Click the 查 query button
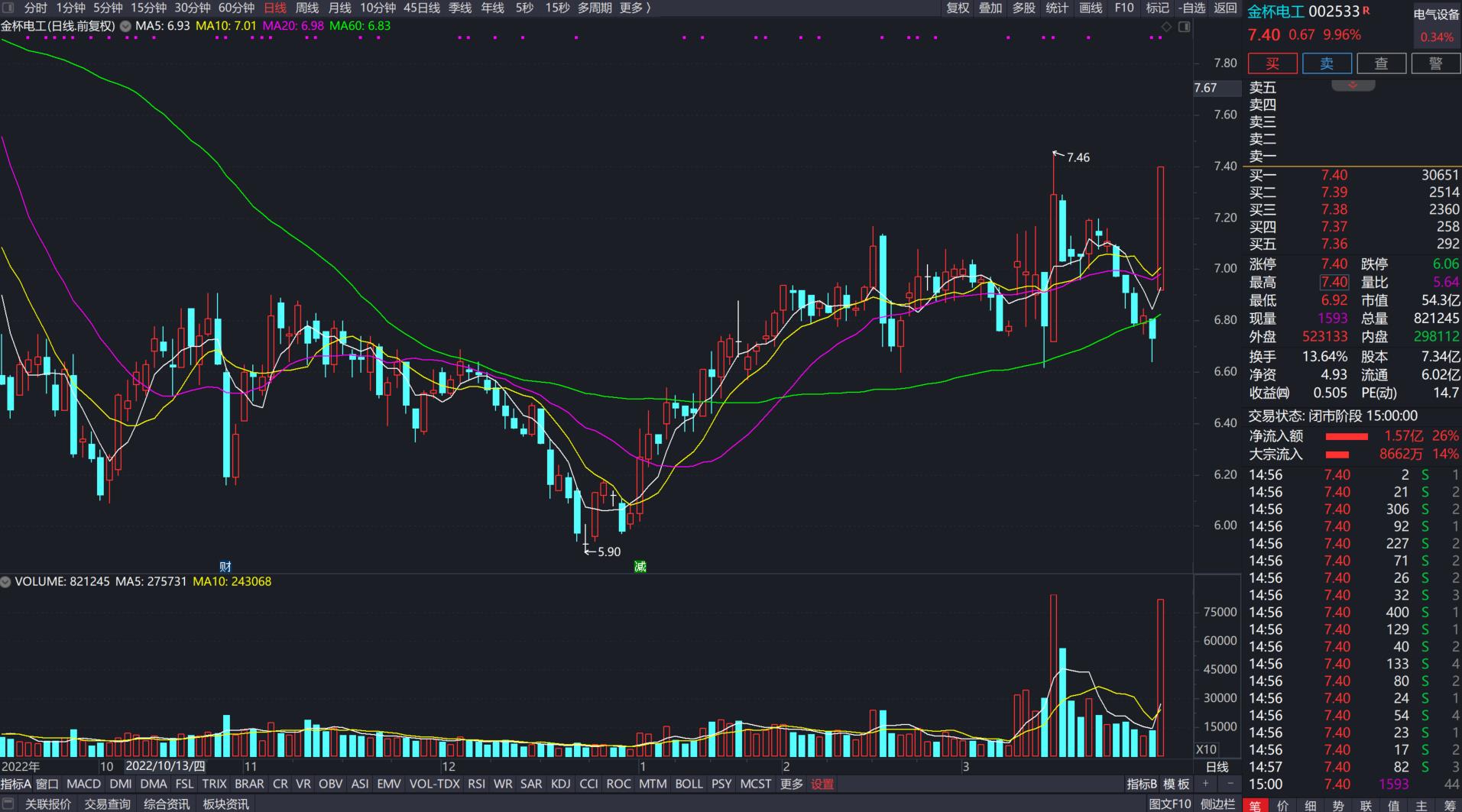This screenshot has width=1462, height=812. pos(1381,63)
